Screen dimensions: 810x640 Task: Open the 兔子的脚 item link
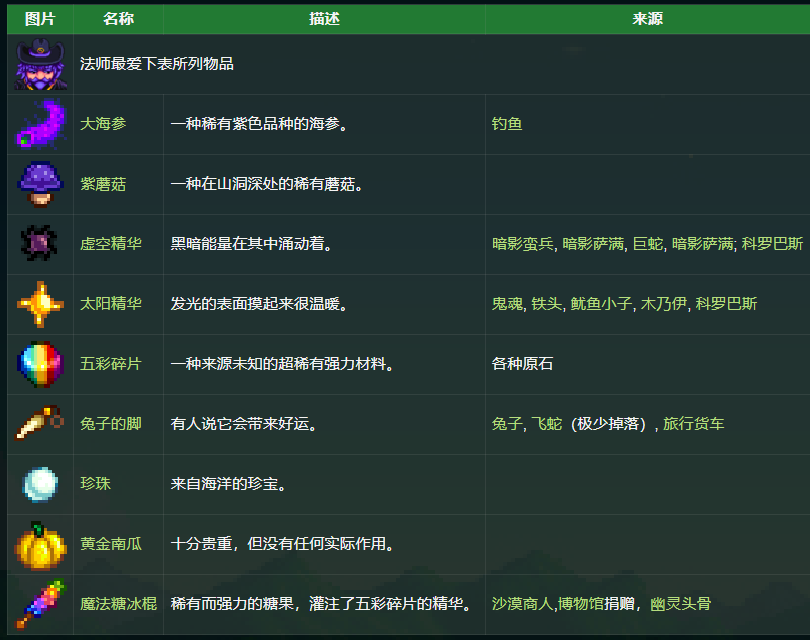(111, 424)
